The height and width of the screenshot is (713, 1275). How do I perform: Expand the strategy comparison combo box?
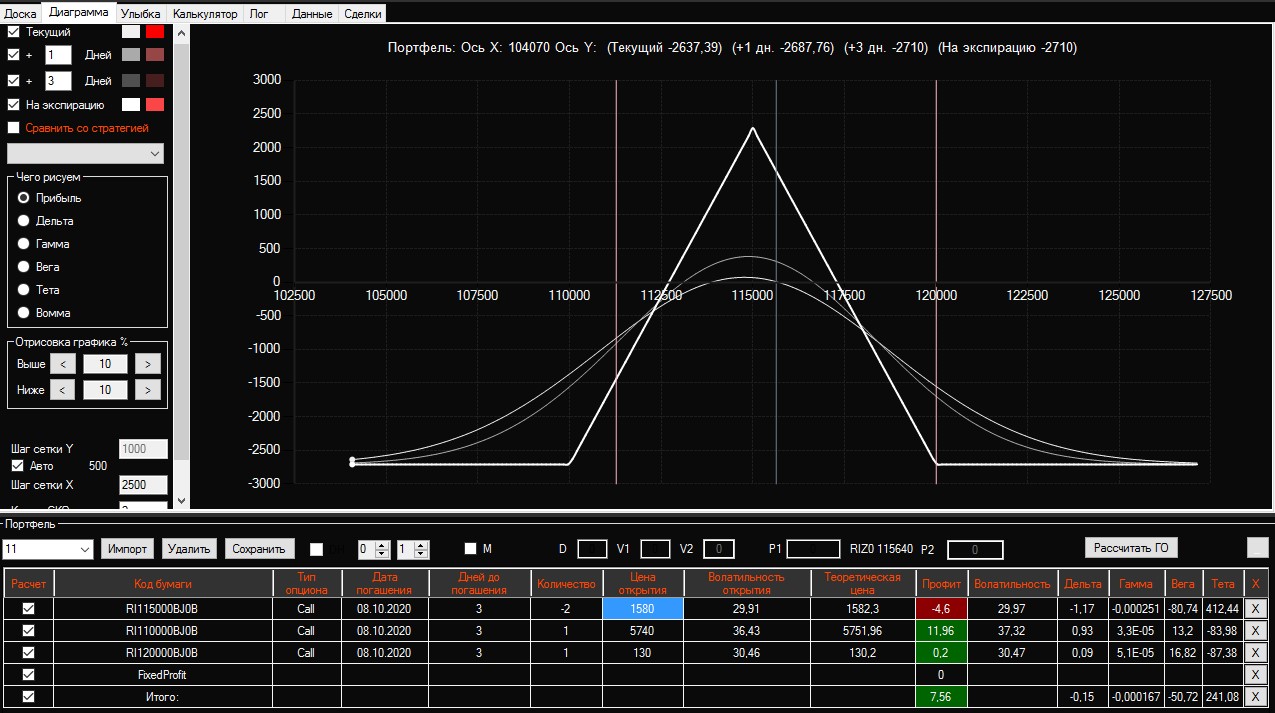coord(85,153)
